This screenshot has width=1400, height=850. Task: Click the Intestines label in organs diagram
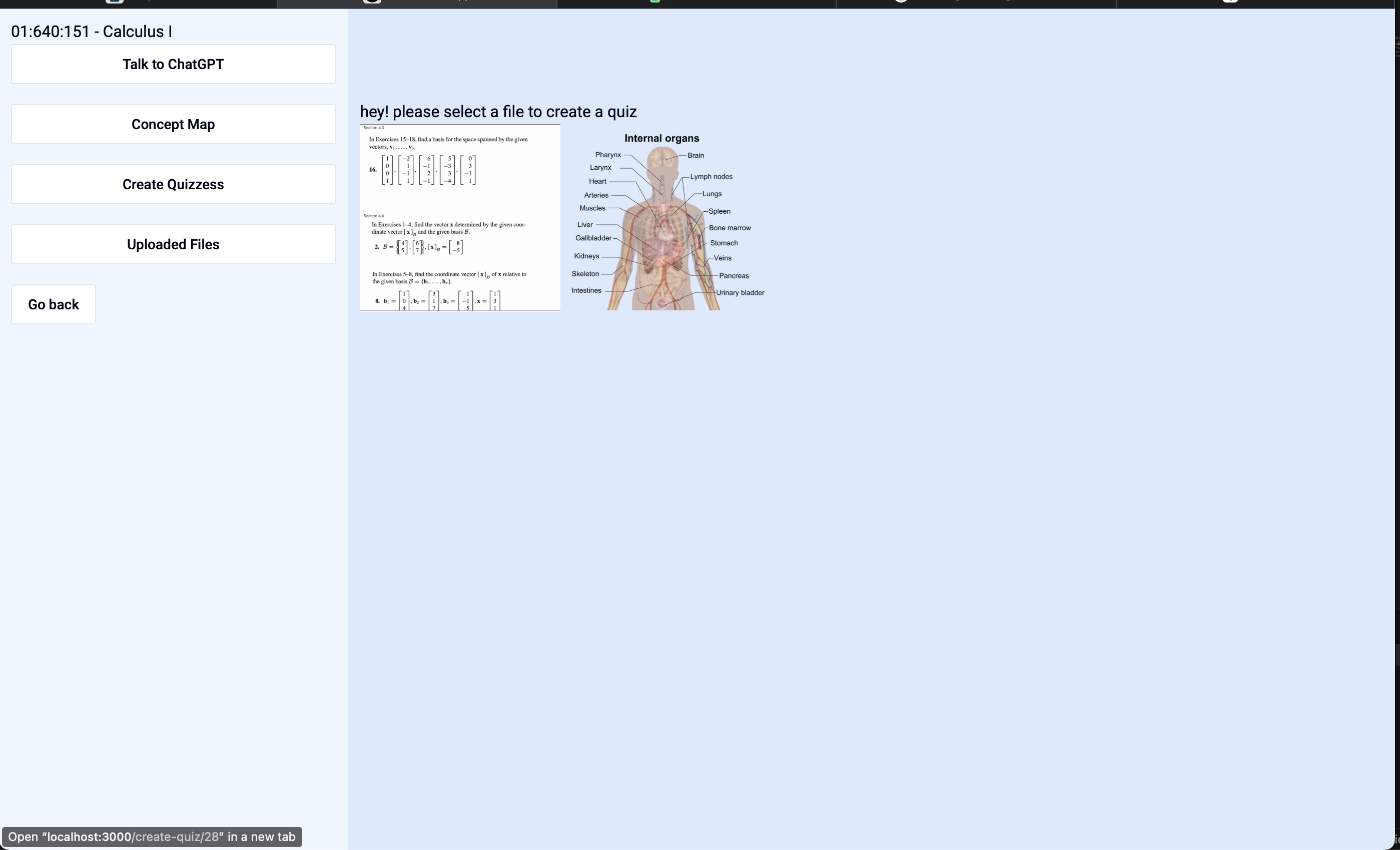[x=586, y=290]
